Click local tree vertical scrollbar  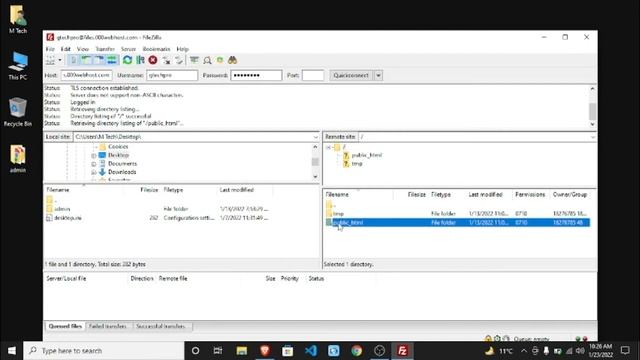[x=315, y=162]
